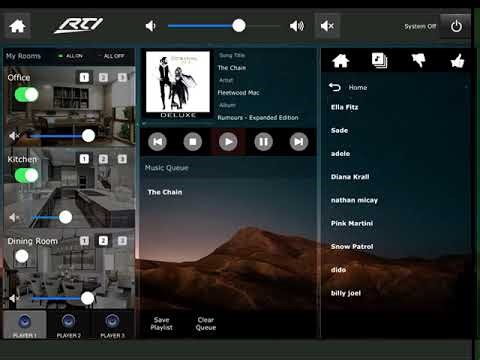Assign Dining Room to player 2
The height and width of the screenshot is (360, 480).
click(x=103, y=240)
